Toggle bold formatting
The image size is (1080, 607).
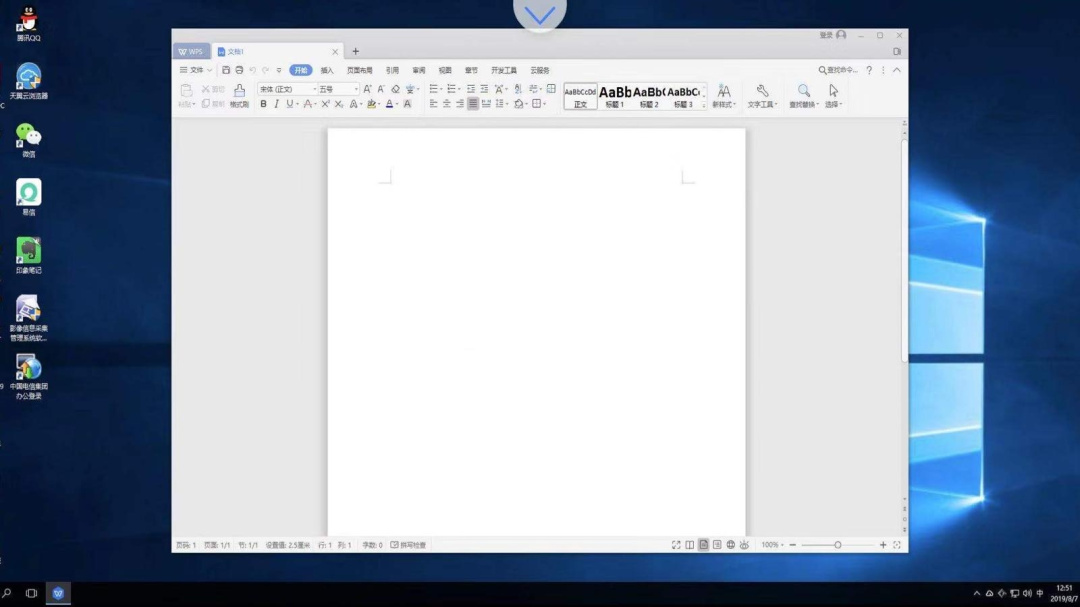[263, 104]
